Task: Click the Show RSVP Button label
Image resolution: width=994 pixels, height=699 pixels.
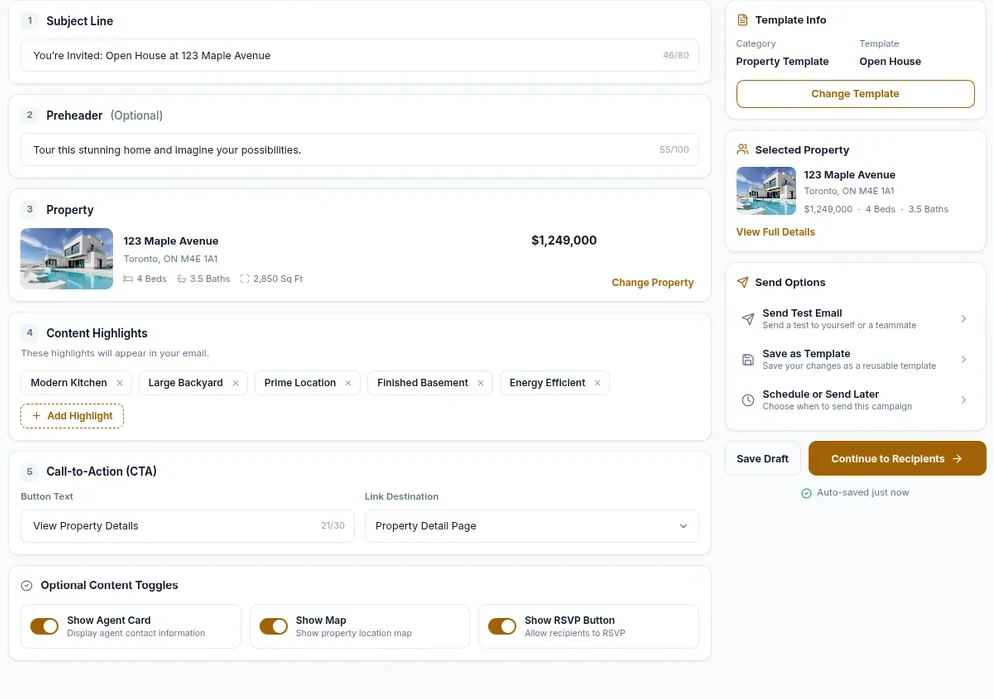Action: tap(569, 620)
